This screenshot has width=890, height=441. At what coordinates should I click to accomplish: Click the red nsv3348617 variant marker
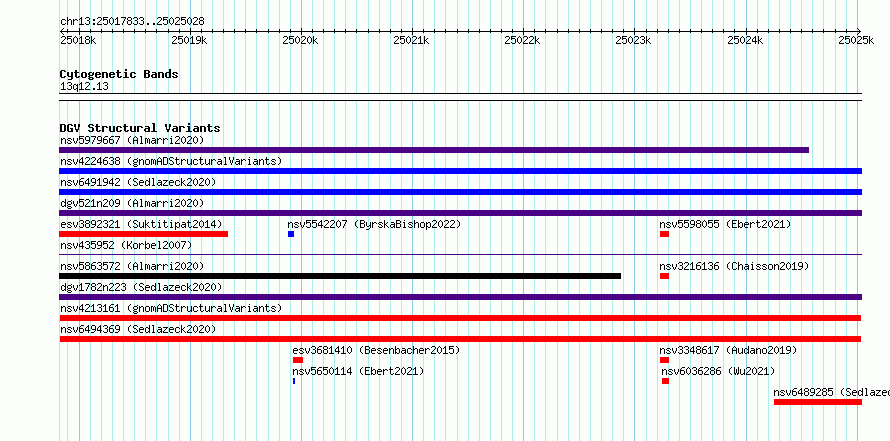pos(664,360)
